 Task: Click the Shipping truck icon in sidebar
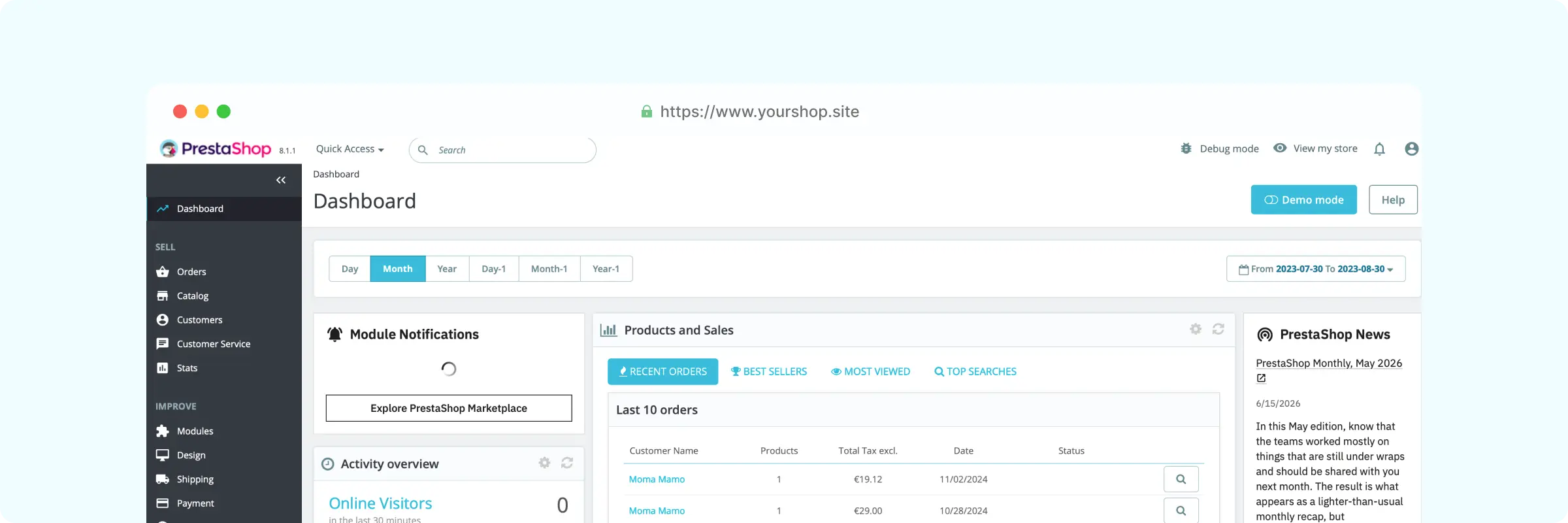(163, 479)
